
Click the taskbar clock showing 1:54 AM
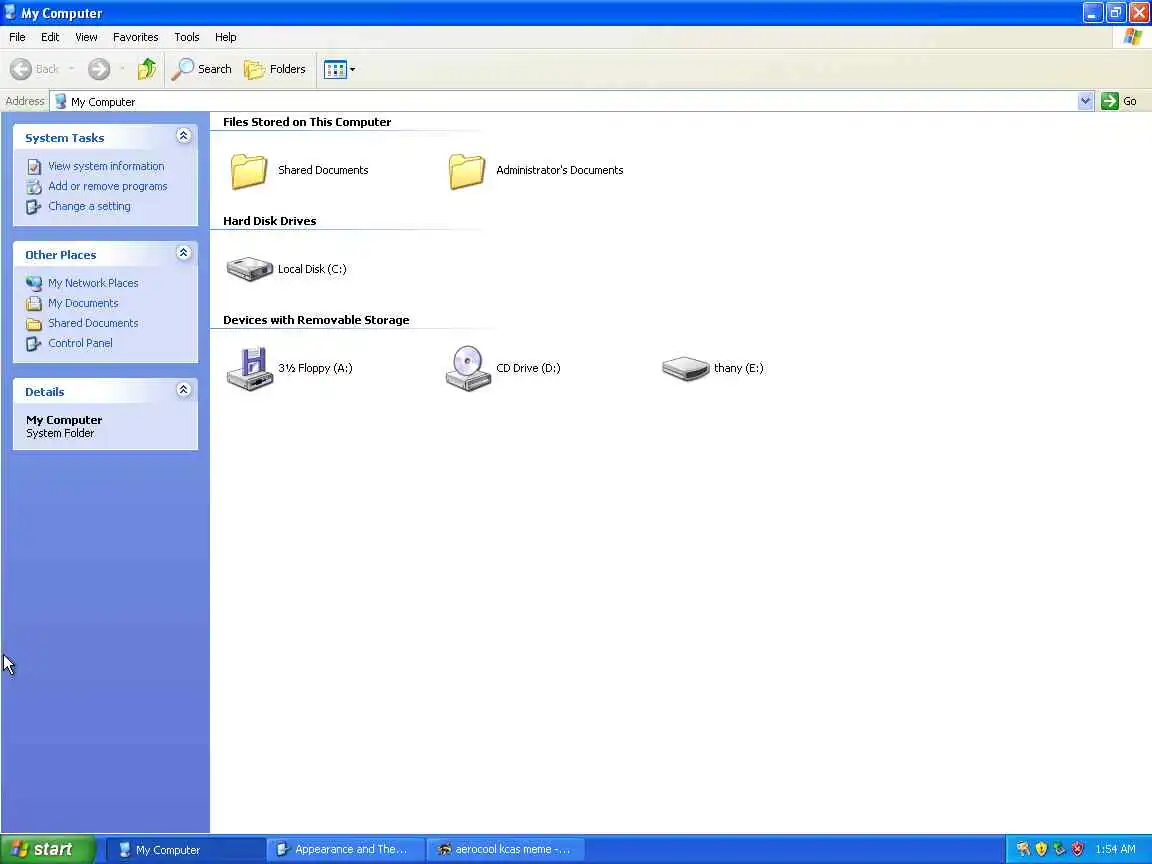click(x=1115, y=849)
